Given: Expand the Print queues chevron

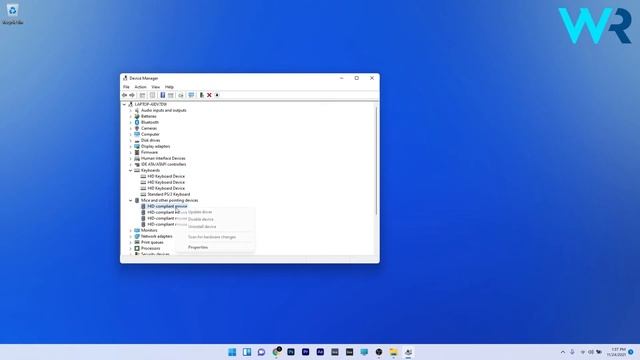Looking at the screenshot, I should click(131, 242).
